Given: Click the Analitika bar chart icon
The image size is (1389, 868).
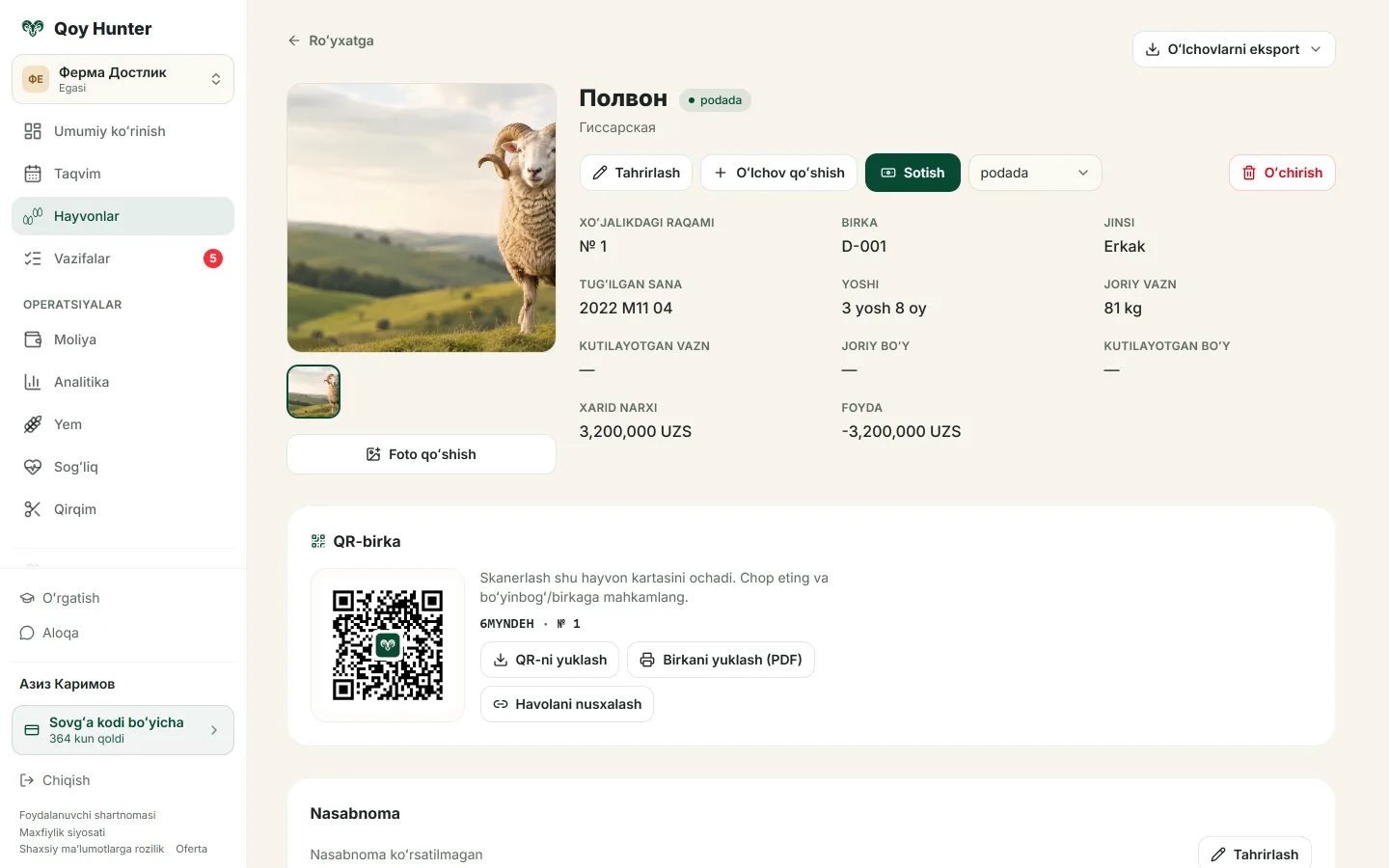Looking at the screenshot, I should click(33, 382).
